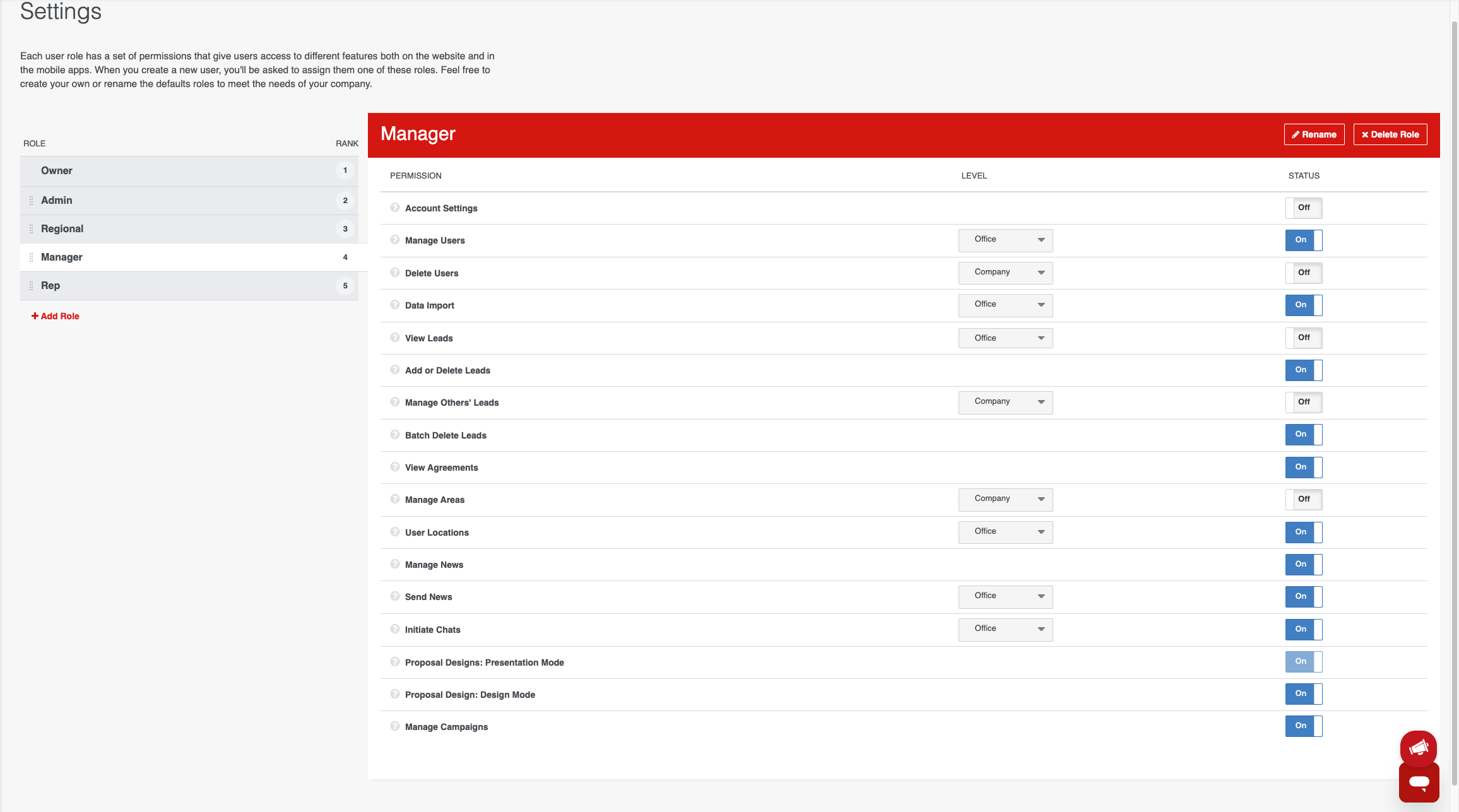Screen dimensions: 1459x812
Task: Enable the Manage Areas toggle
Action: pyautogui.click(x=1304, y=499)
